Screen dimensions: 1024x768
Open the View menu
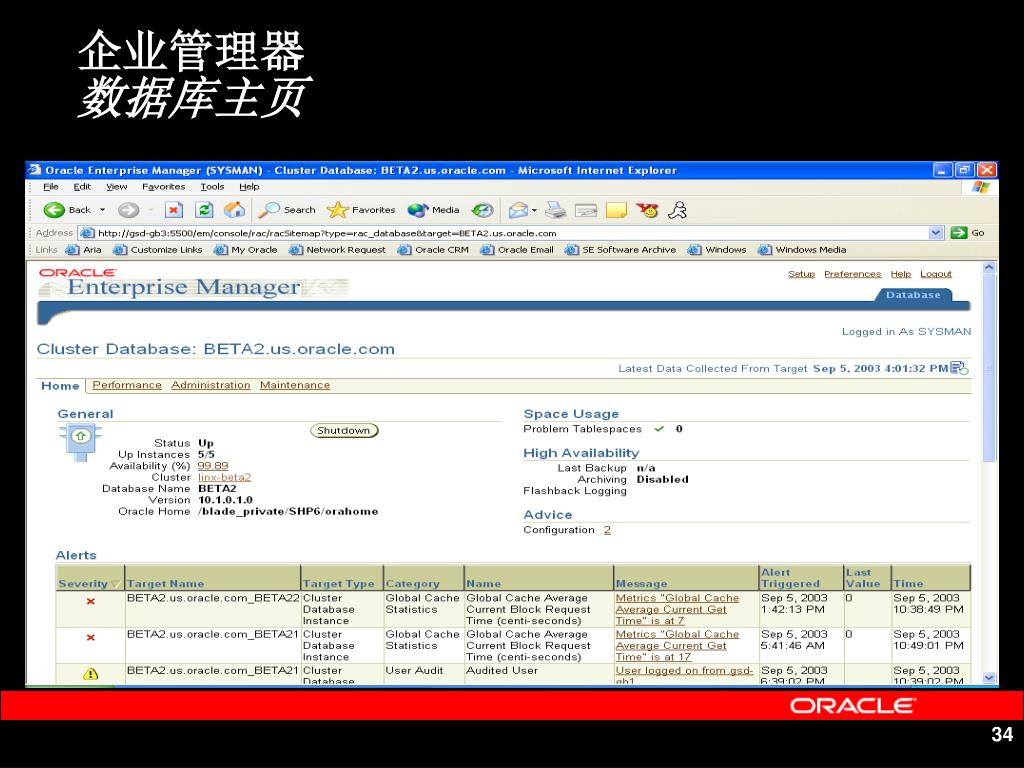(116, 186)
